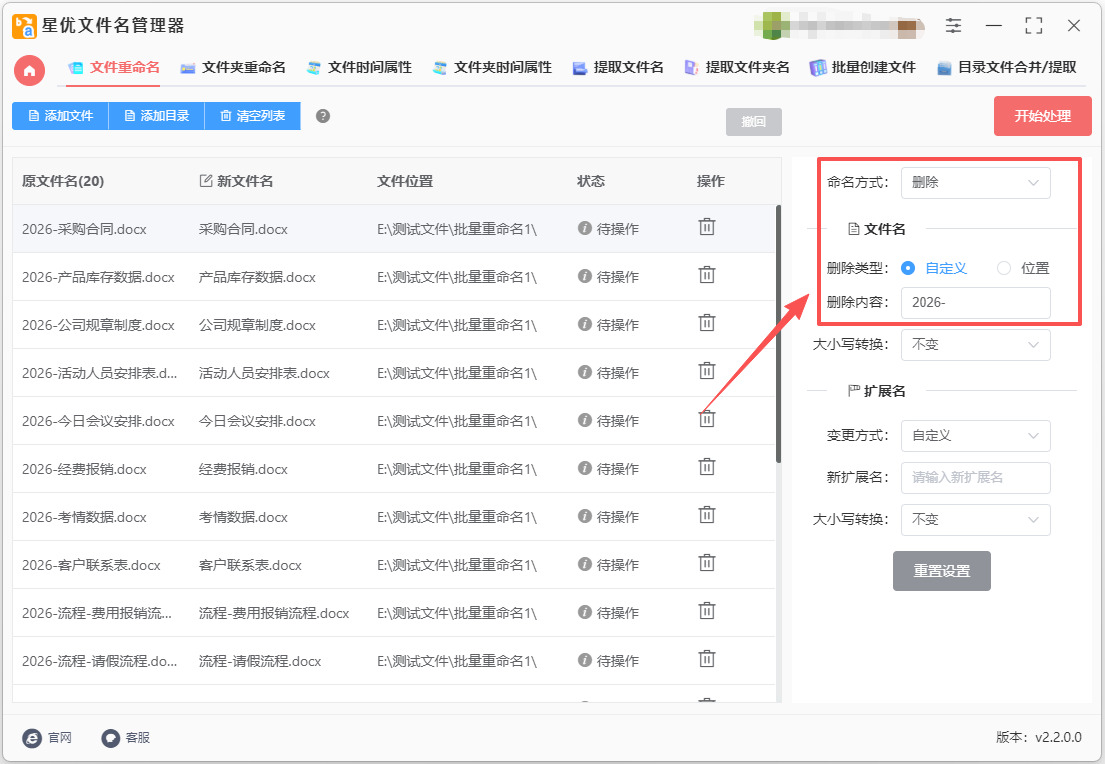Select the 自定义 delete type radio
The height and width of the screenshot is (764, 1105).
(908, 268)
